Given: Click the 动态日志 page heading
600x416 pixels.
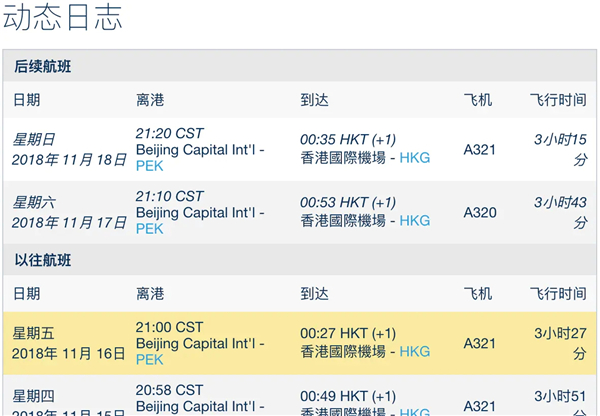Looking at the screenshot, I should (x=65, y=18).
